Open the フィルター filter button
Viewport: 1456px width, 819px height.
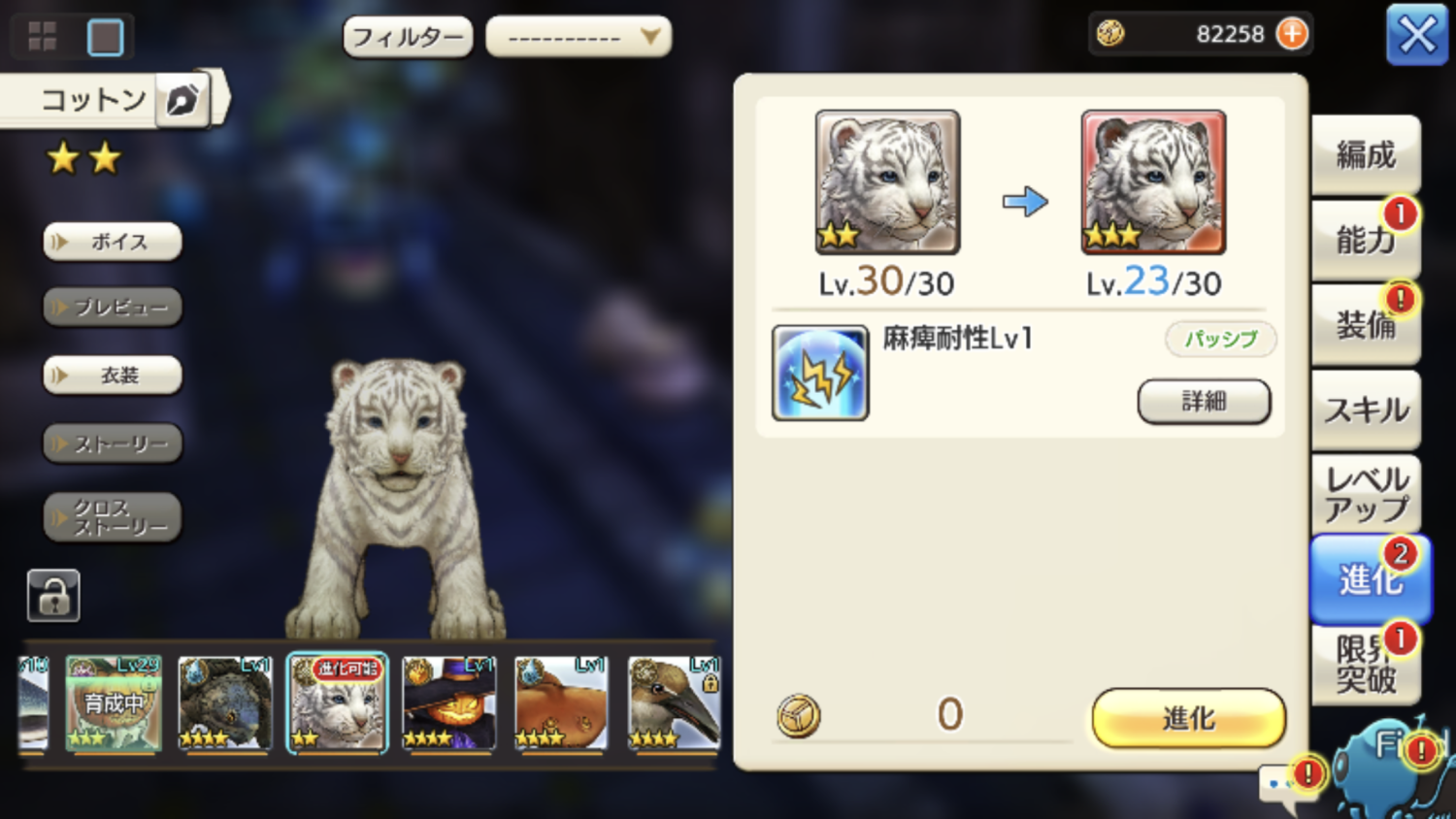point(408,37)
